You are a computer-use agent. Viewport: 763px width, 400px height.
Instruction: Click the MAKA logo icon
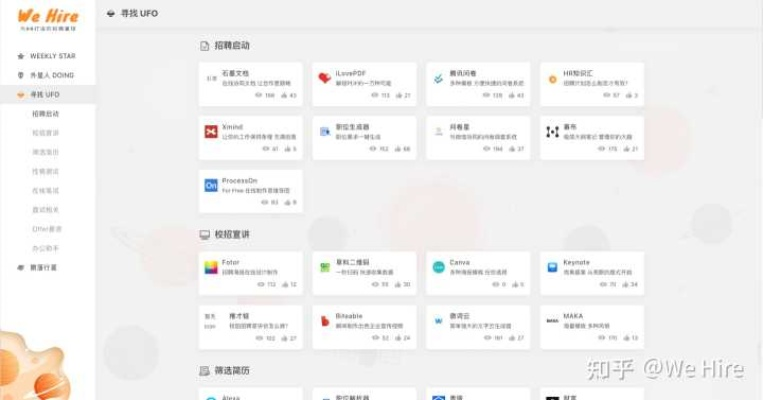552,320
